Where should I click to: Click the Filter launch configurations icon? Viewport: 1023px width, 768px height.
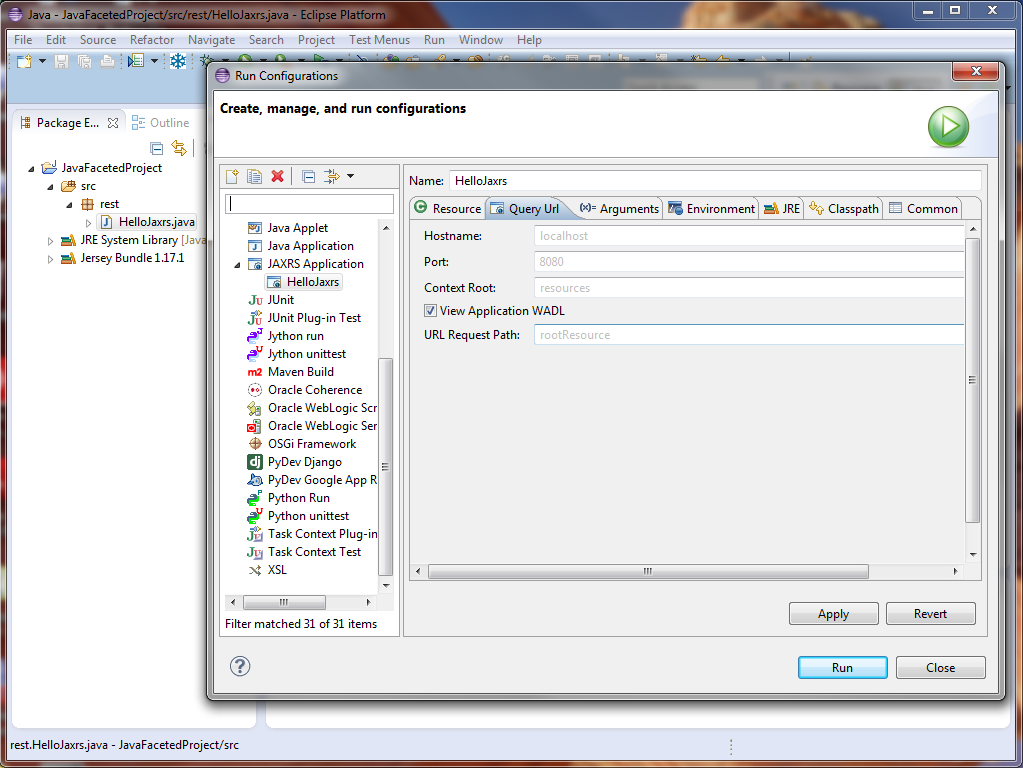tap(331, 176)
